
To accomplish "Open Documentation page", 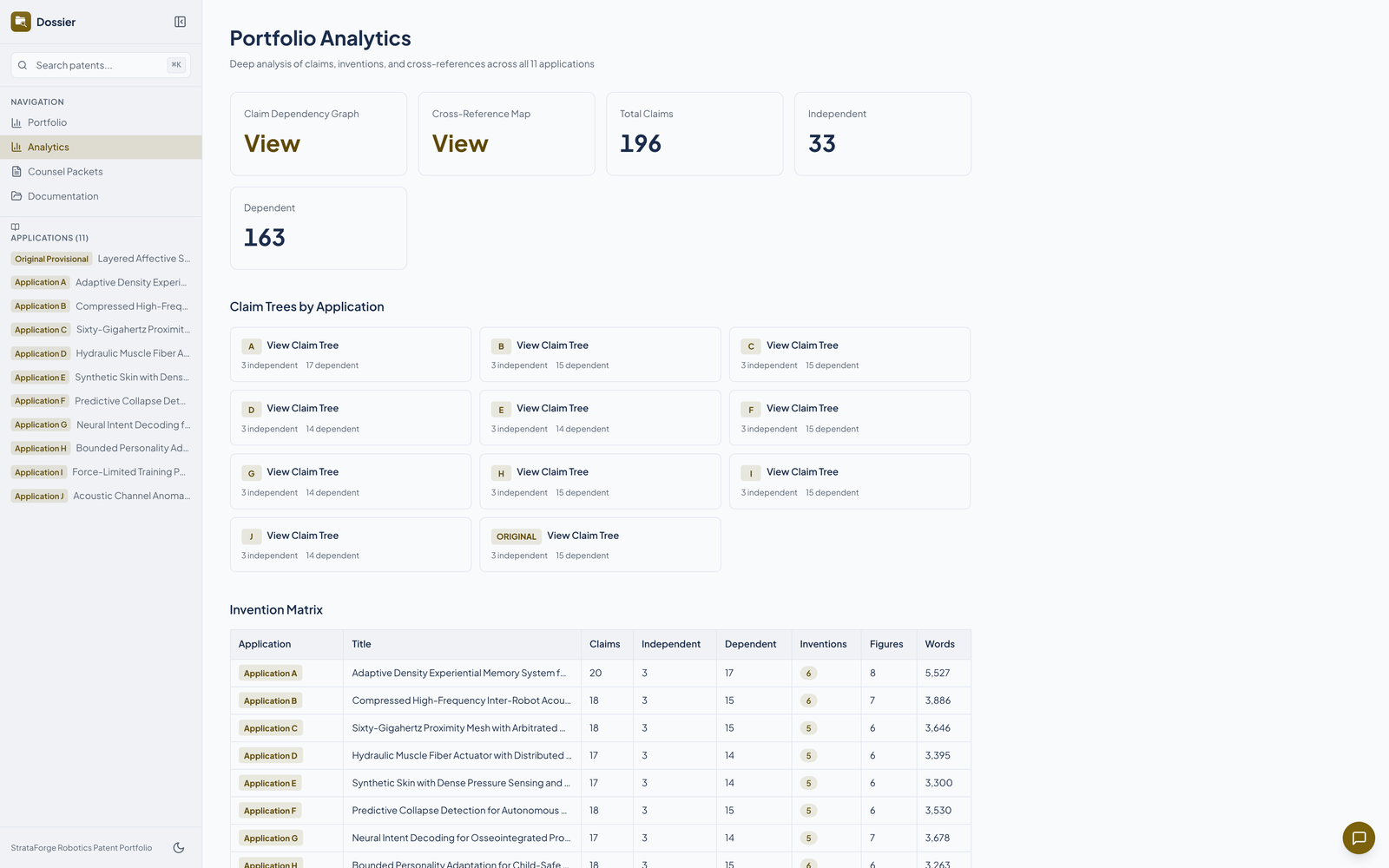I will (101, 196).
